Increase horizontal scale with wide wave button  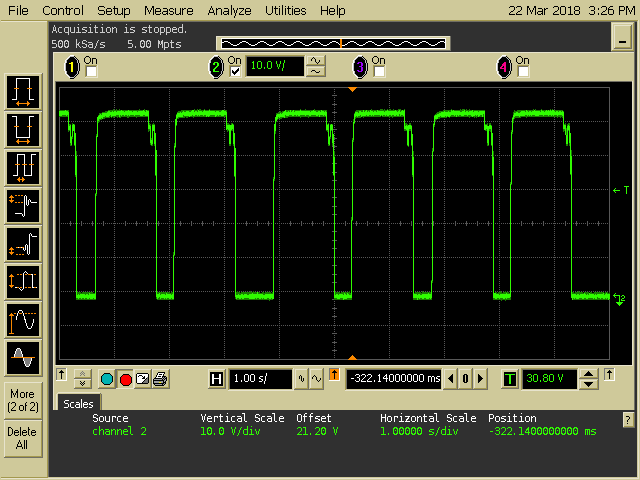point(316,379)
